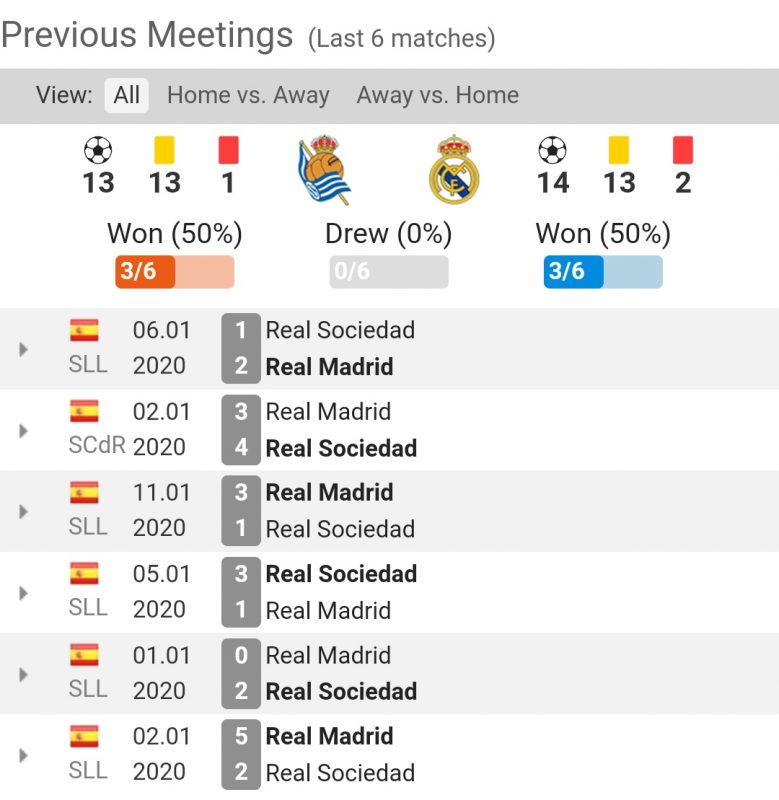Image resolution: width=779 pixels, height=800 pixels.
Task: Click Real Sociedad's yellow card icon
Action: coord(164,151)
